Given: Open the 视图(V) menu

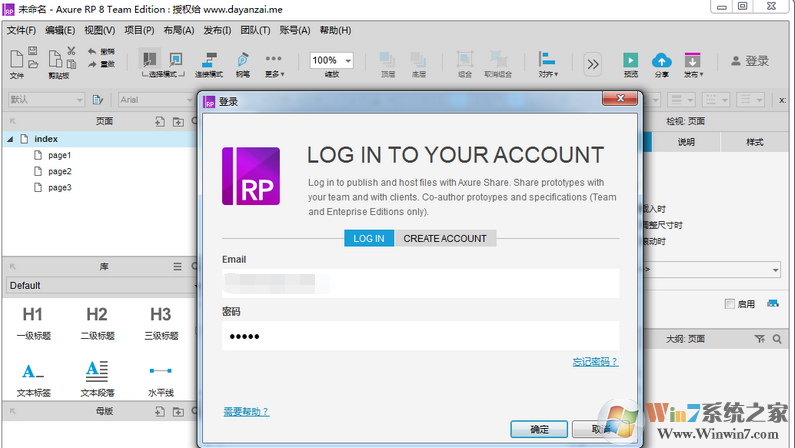Looking at the screenshot, I should (x=99, y=30).
